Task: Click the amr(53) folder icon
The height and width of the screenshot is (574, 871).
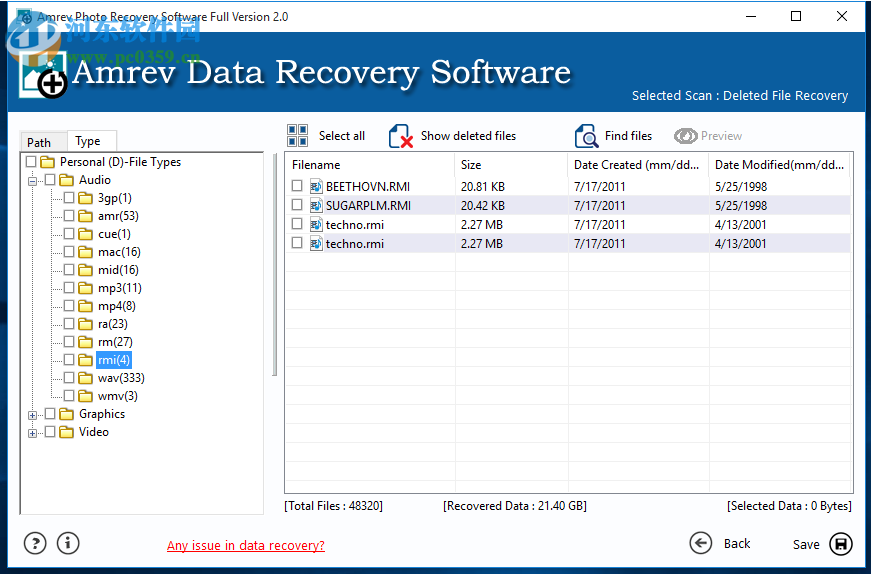Action: (86, 216)
